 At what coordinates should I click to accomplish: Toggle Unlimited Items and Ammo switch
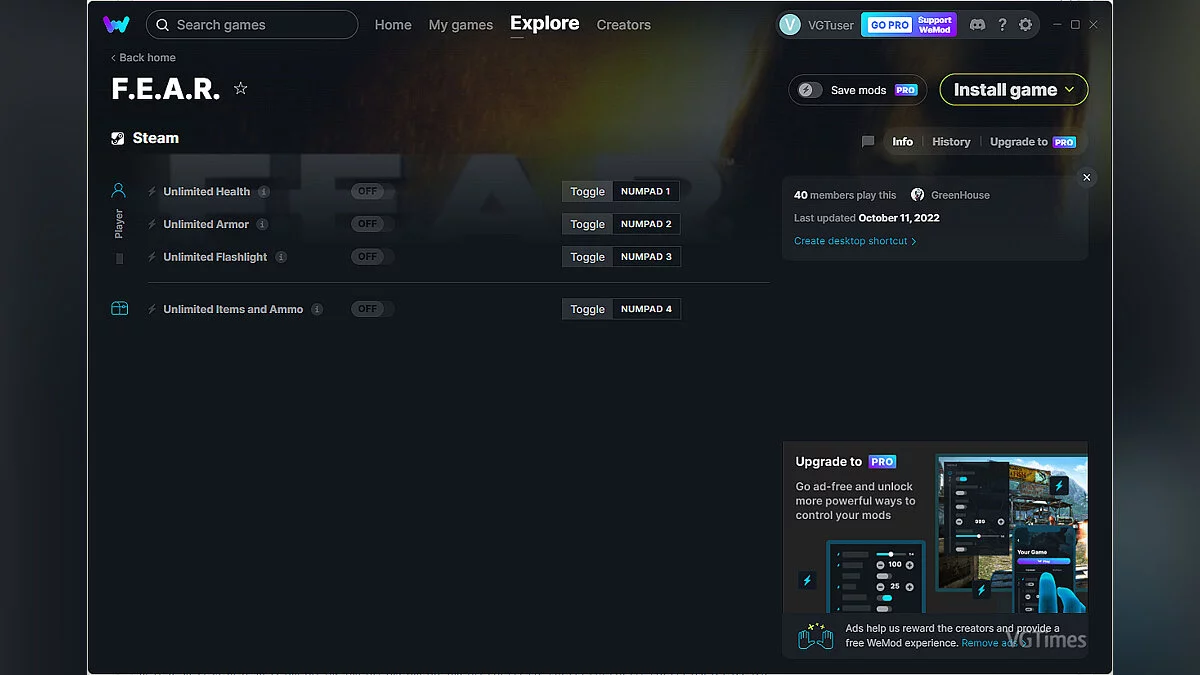point(372,309)
